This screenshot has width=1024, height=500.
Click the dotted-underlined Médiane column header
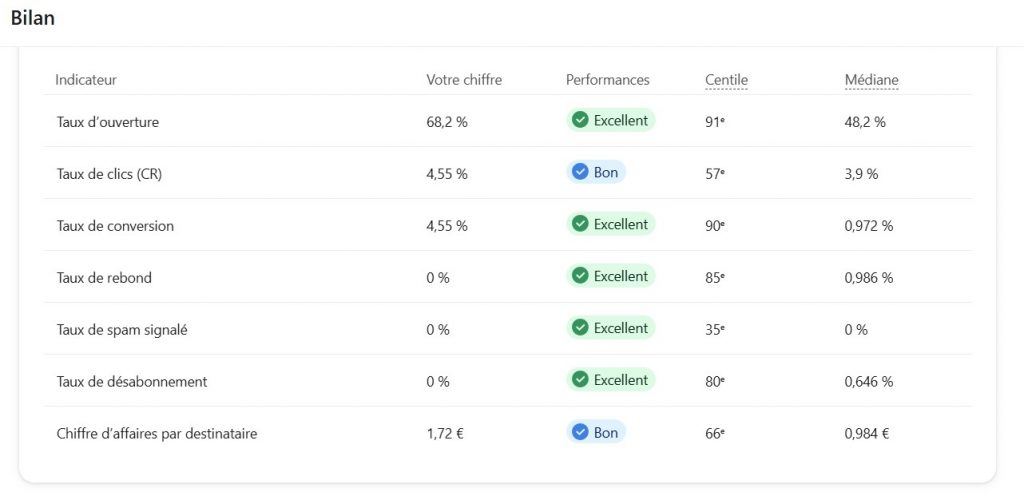pyautogui.click(x=871, y=80)
